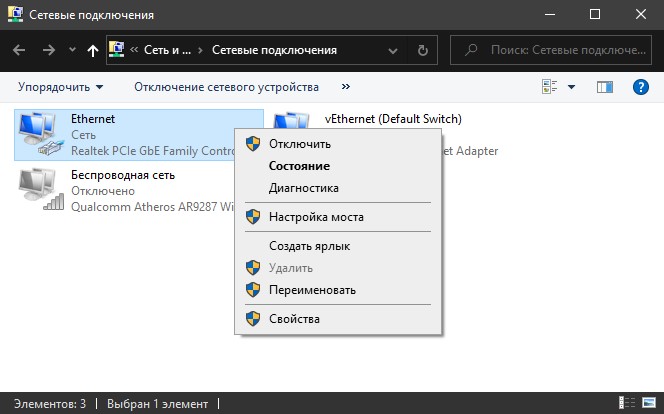Click the shield icon beside Свойства
Image resolution: width=664 pixels, height=414 pixels.
253,319
